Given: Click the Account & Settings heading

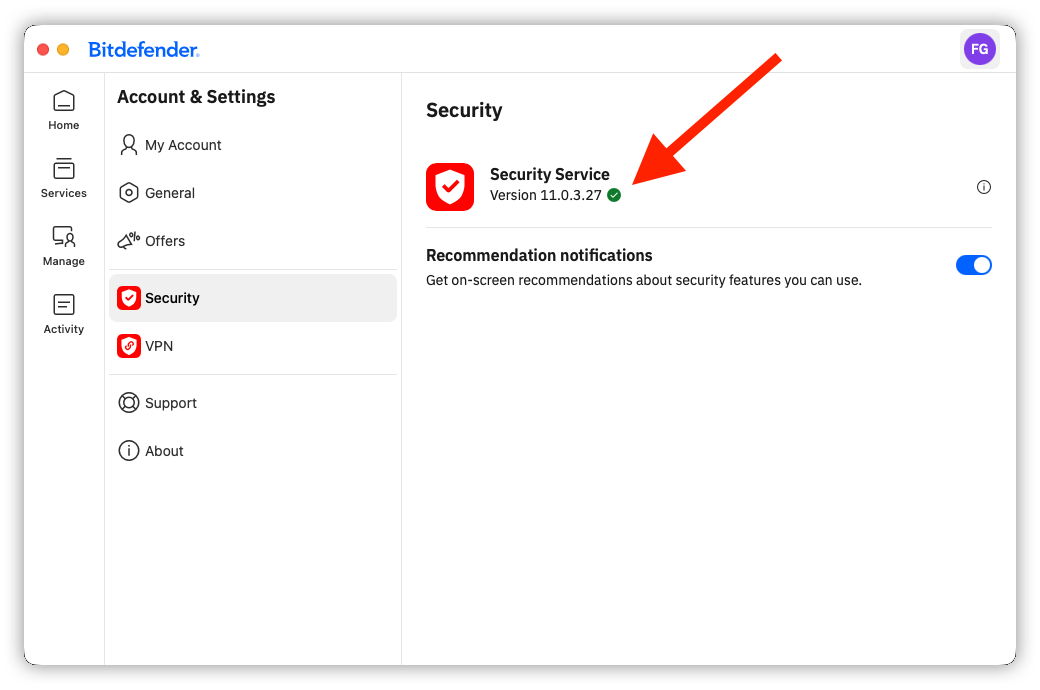Looking at the screenshot, I should (x=196, y=97).
